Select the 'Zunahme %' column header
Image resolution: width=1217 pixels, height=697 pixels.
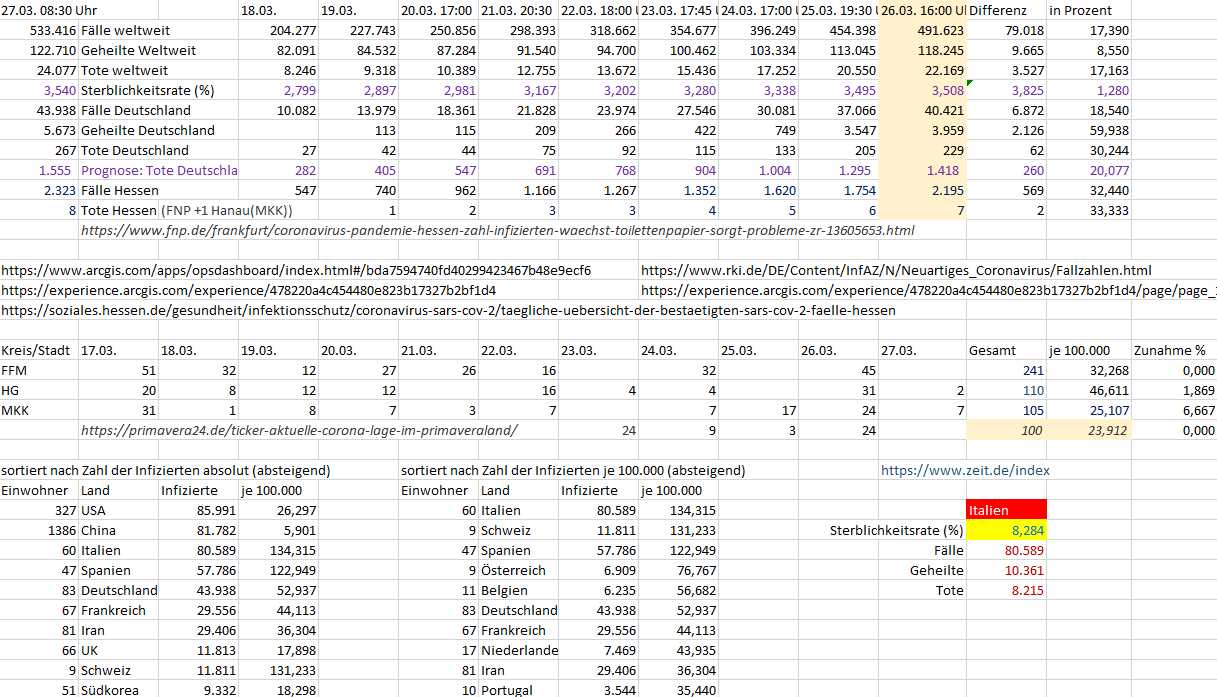tap(1172, 350)
